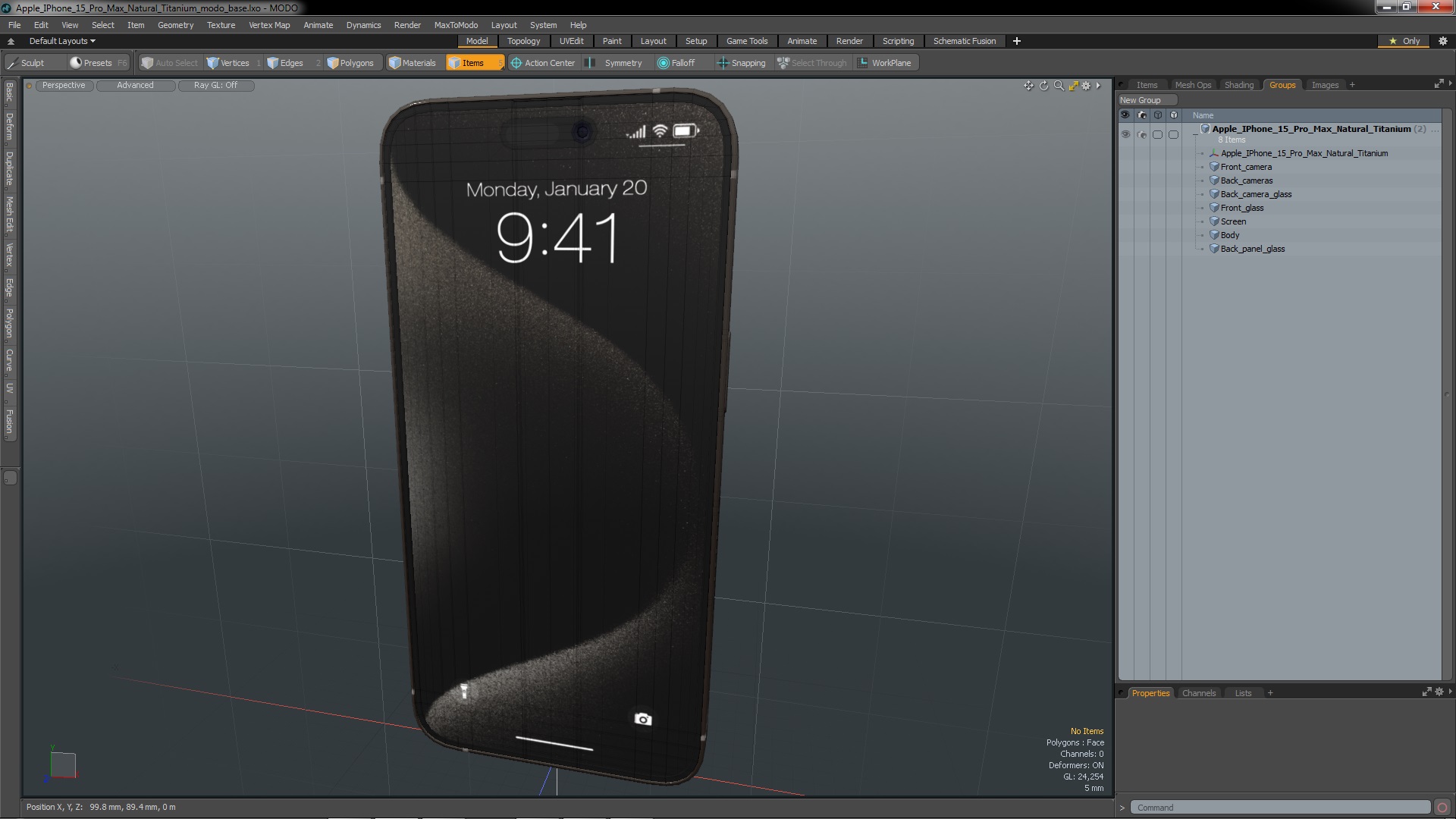The width and height of the screenshot is (1456, 819).
Task: Switch to the UVEdit layout tab
Action: 571,41
